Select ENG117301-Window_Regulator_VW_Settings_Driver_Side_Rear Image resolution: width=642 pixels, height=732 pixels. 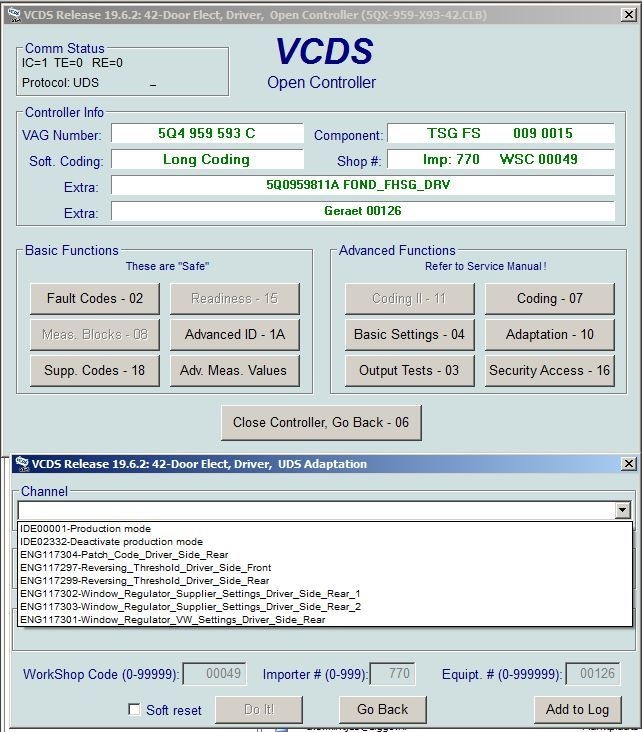[325, 620]
